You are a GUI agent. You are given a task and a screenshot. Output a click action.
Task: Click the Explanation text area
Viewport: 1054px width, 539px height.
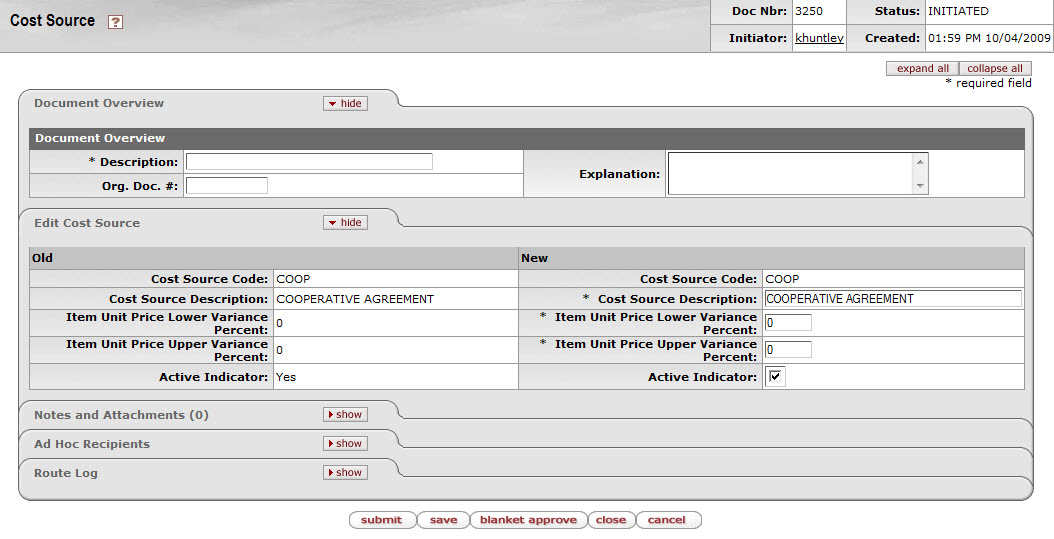(x=790, y=173)
